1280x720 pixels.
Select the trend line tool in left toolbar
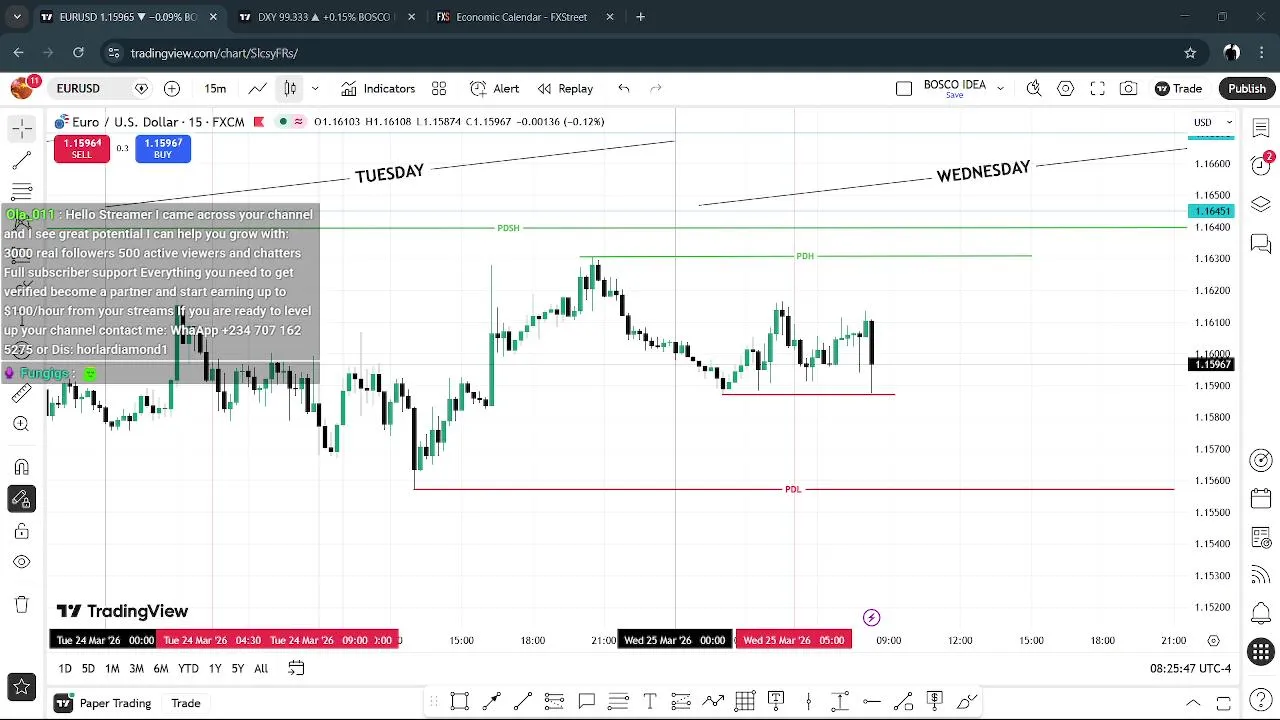pyautogui.click(x=21, y=160)
